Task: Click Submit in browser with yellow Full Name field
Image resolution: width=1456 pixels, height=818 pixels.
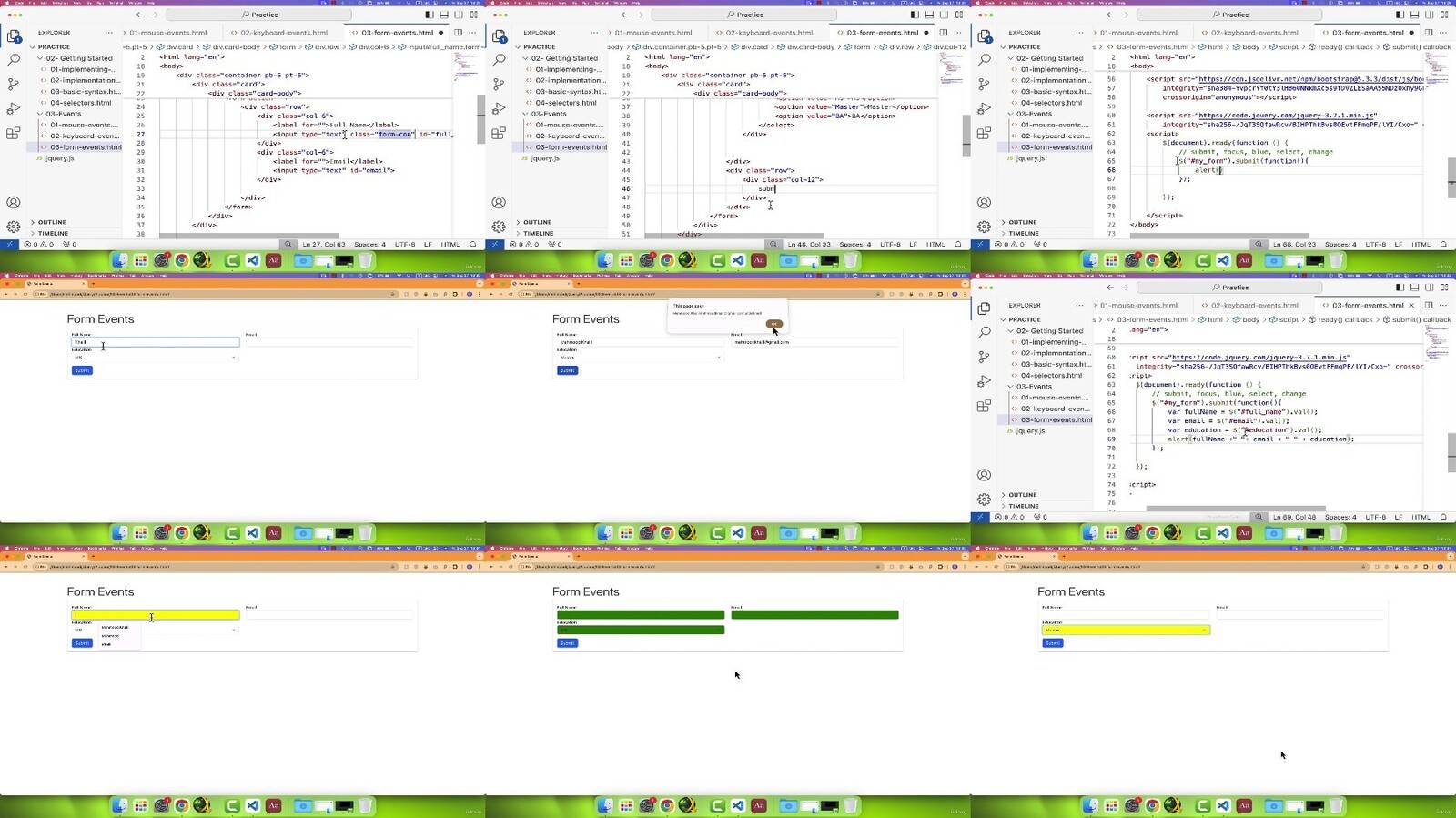Action: pos(82,643)
